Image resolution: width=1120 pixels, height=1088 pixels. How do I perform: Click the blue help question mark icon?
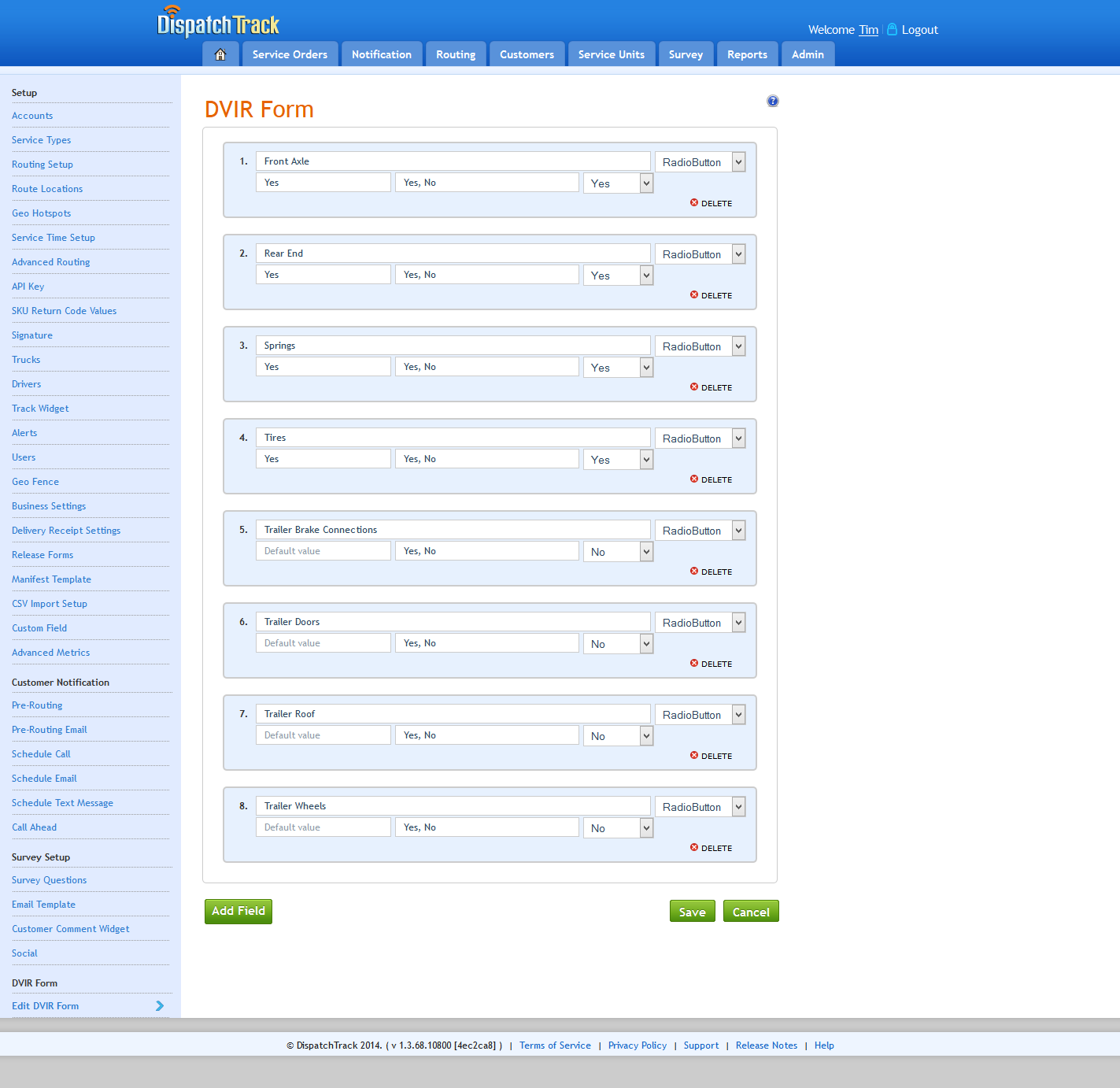[x=772, y=101]
